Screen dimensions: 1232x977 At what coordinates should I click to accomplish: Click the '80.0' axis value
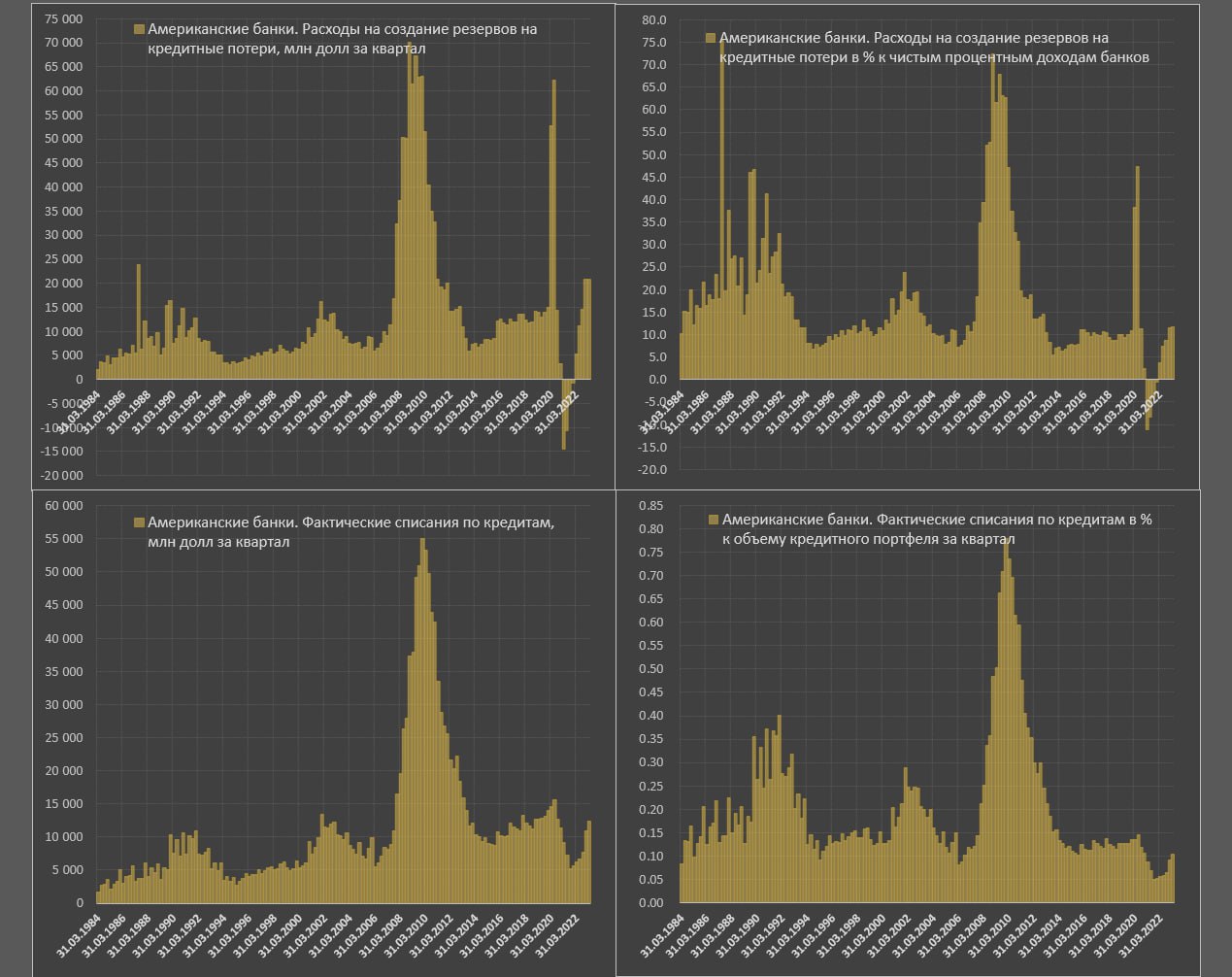(x=654, y=19)
